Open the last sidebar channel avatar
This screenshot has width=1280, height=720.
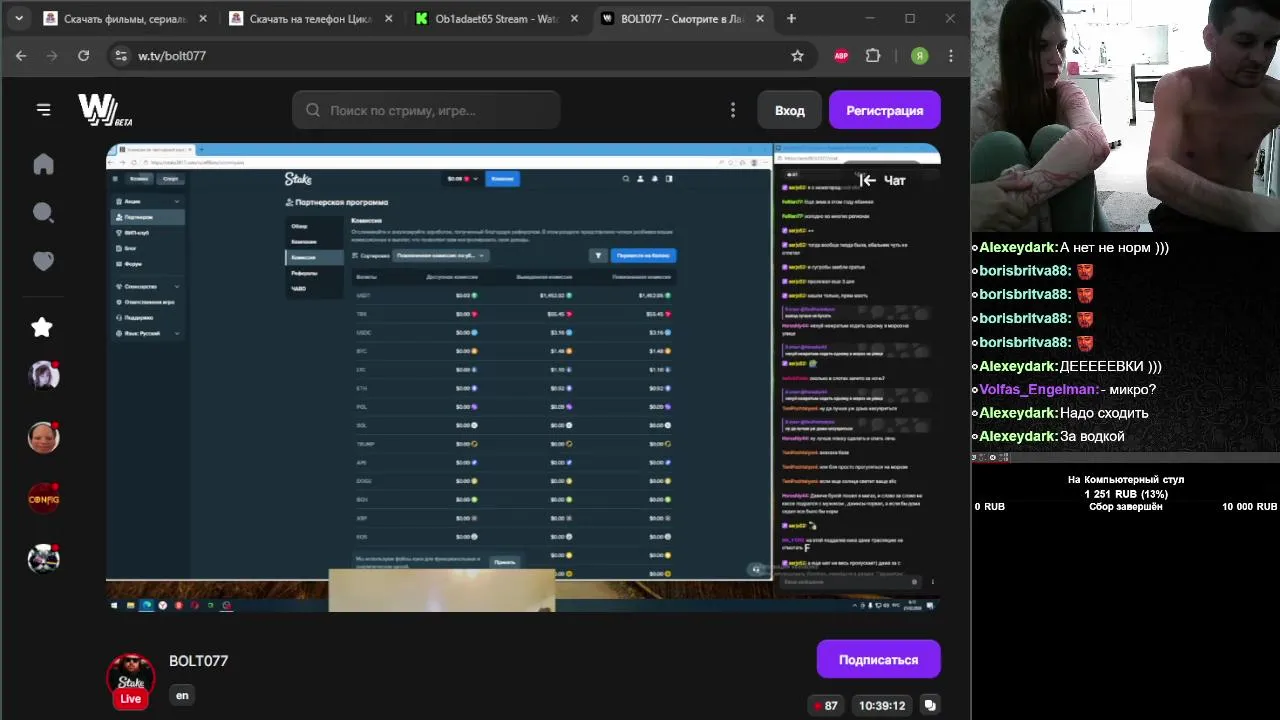pyautogui.click(x=43, y=560)
